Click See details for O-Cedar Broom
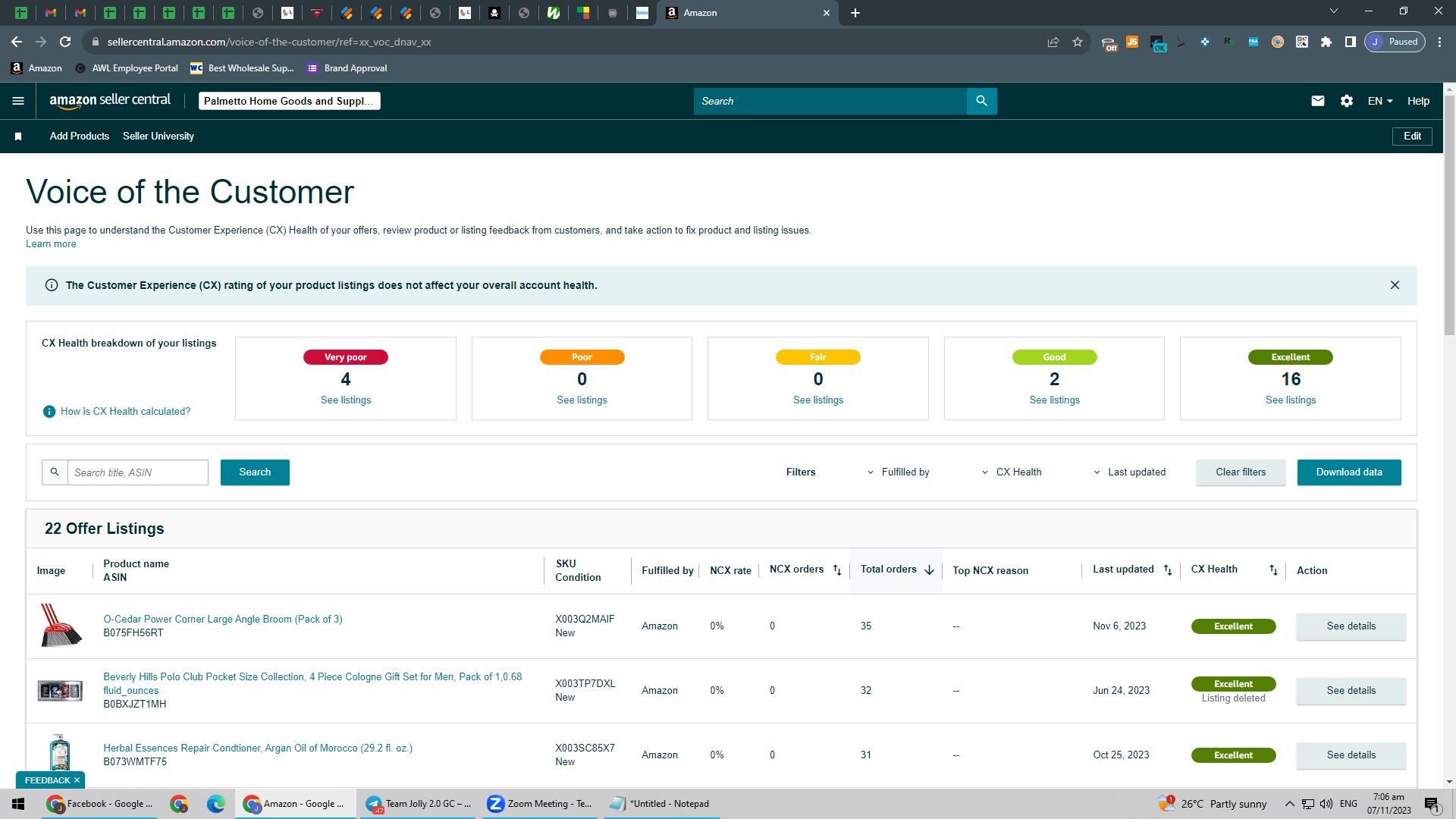Viewport: 1456px width, 819px height. [1351, 626]
